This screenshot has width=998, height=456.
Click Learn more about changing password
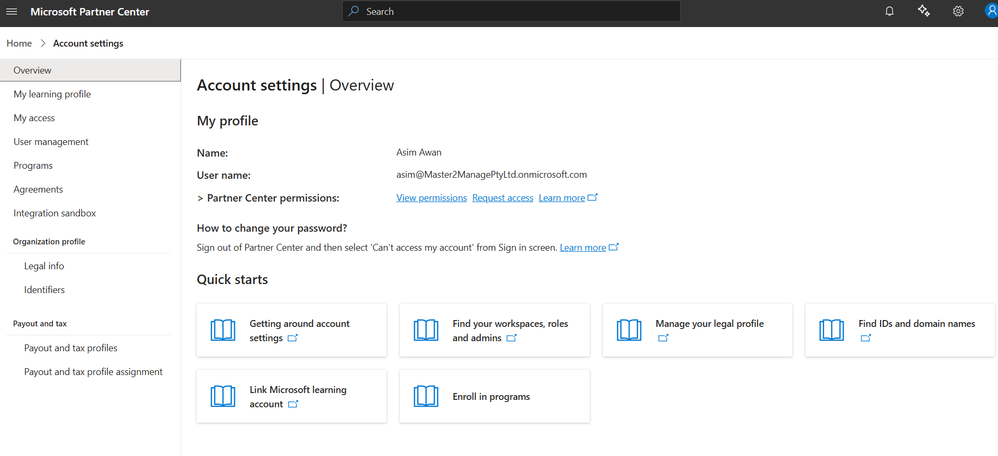(x=582, y=248)
